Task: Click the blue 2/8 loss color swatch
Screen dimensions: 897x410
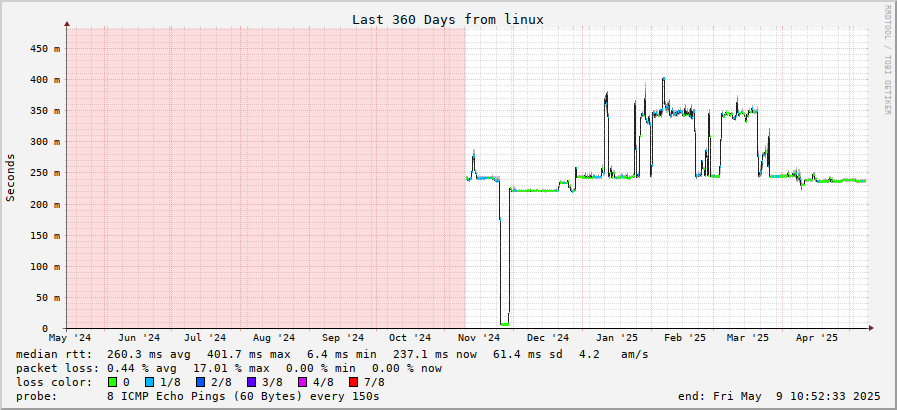Action: (200, 382)
